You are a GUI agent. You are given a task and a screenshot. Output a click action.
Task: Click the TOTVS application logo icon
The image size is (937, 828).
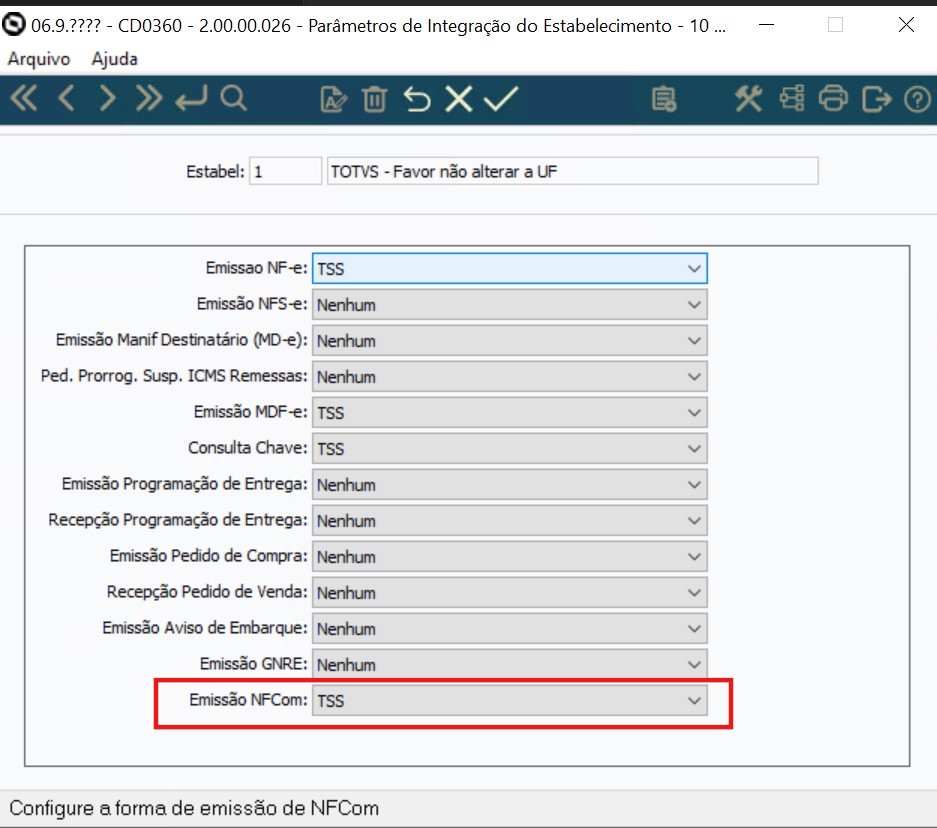[14, 24]
